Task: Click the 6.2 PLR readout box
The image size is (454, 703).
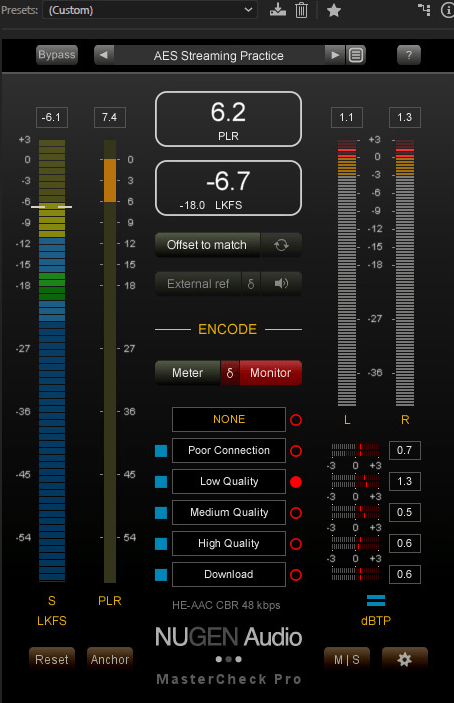Action: pos(229,119)
